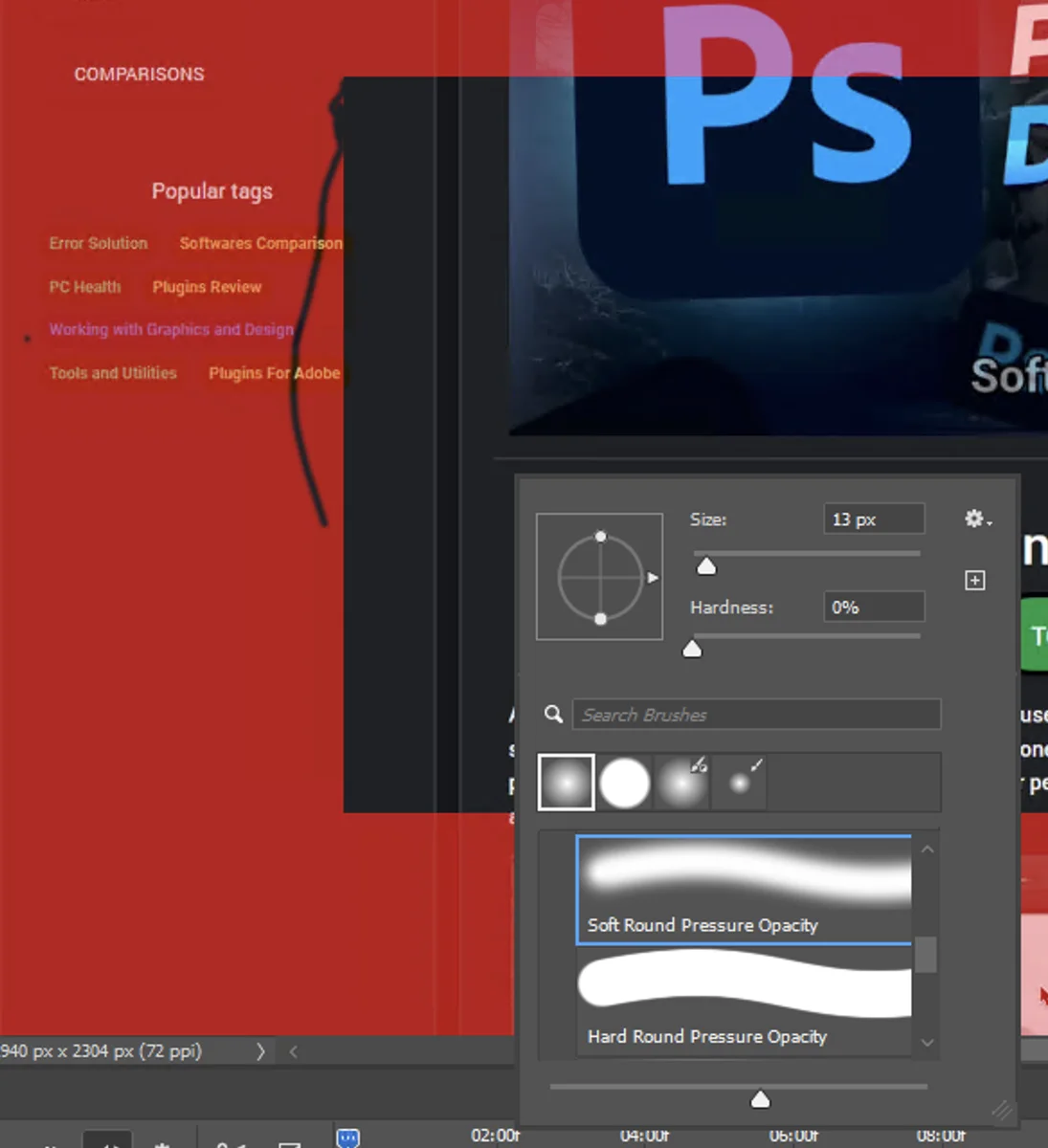Click the Working with Graphics and Design tag
Viewport: 1048px width, 1148px height.
(x=171, y=329)
